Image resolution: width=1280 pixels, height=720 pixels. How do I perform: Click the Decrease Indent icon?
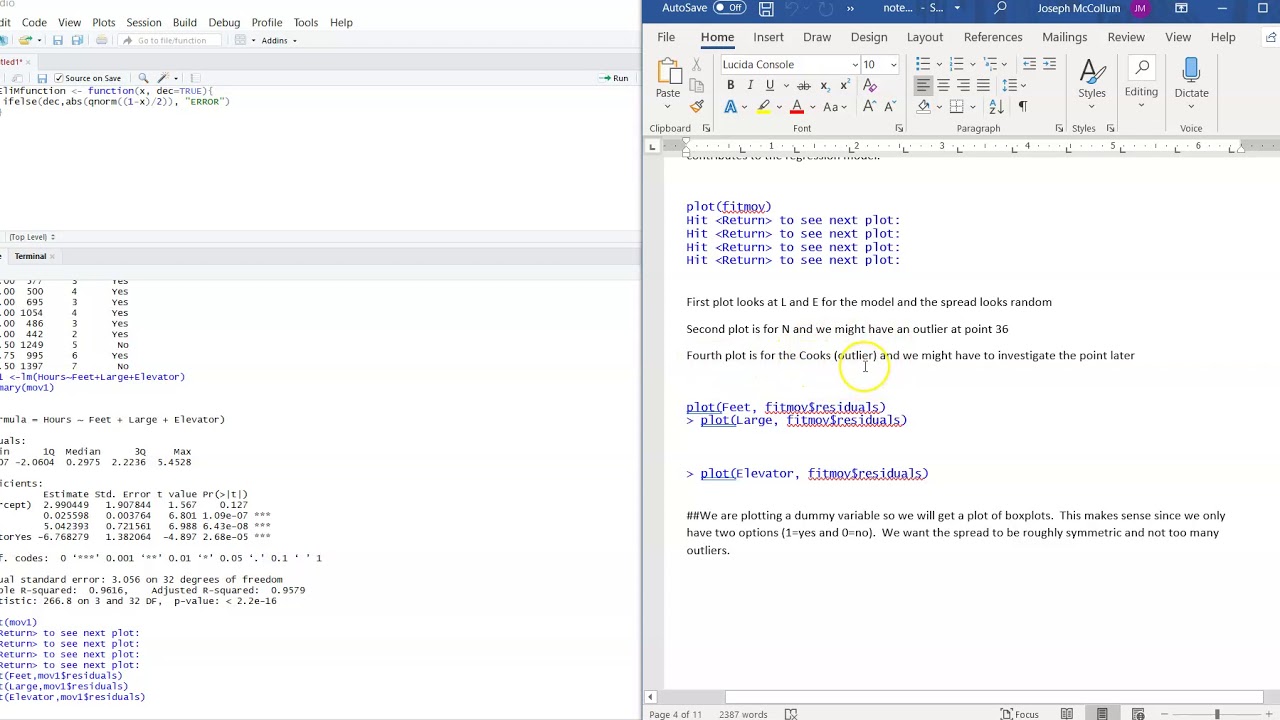[x=1029, y=64]
